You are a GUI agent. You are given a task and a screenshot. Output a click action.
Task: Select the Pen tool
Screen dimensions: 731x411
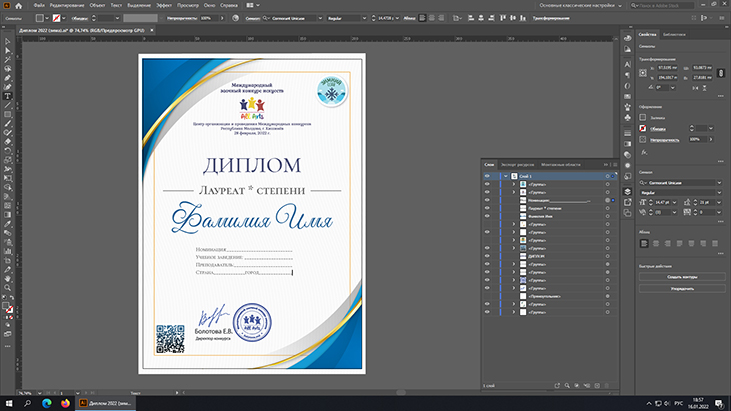(7, 77)
